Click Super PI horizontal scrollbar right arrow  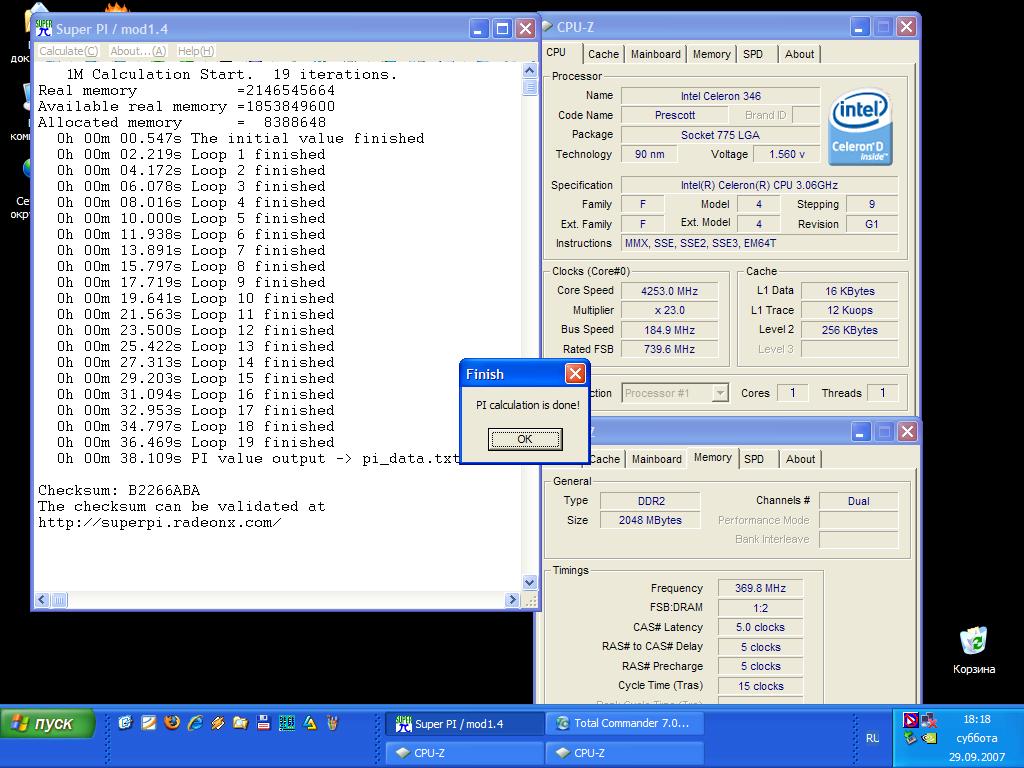click(x=512, y=600)
